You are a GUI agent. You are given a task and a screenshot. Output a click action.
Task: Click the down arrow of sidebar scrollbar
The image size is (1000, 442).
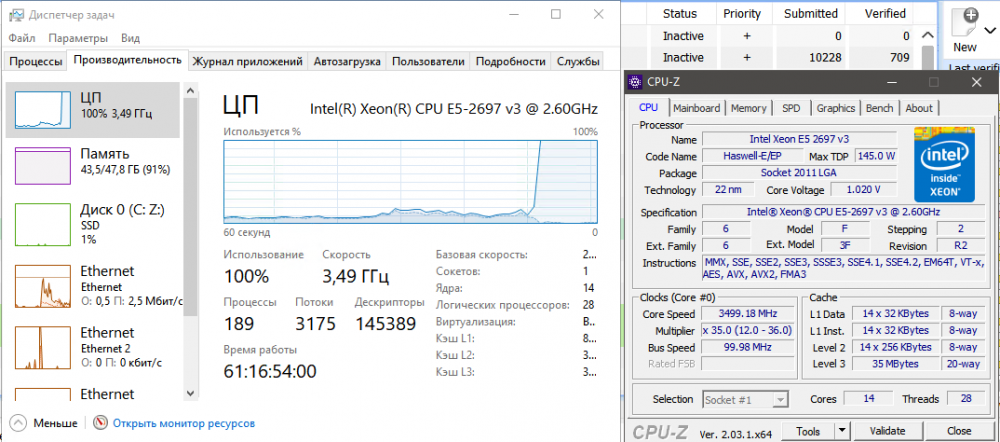pyautogui.click(x=189, y=393)
